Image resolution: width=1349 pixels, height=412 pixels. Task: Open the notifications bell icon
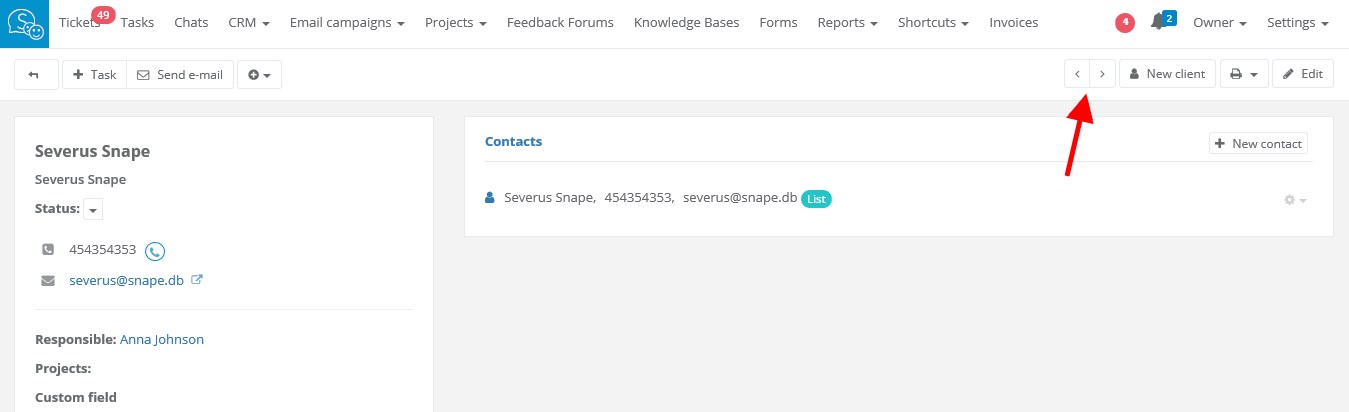[1159, 22]
